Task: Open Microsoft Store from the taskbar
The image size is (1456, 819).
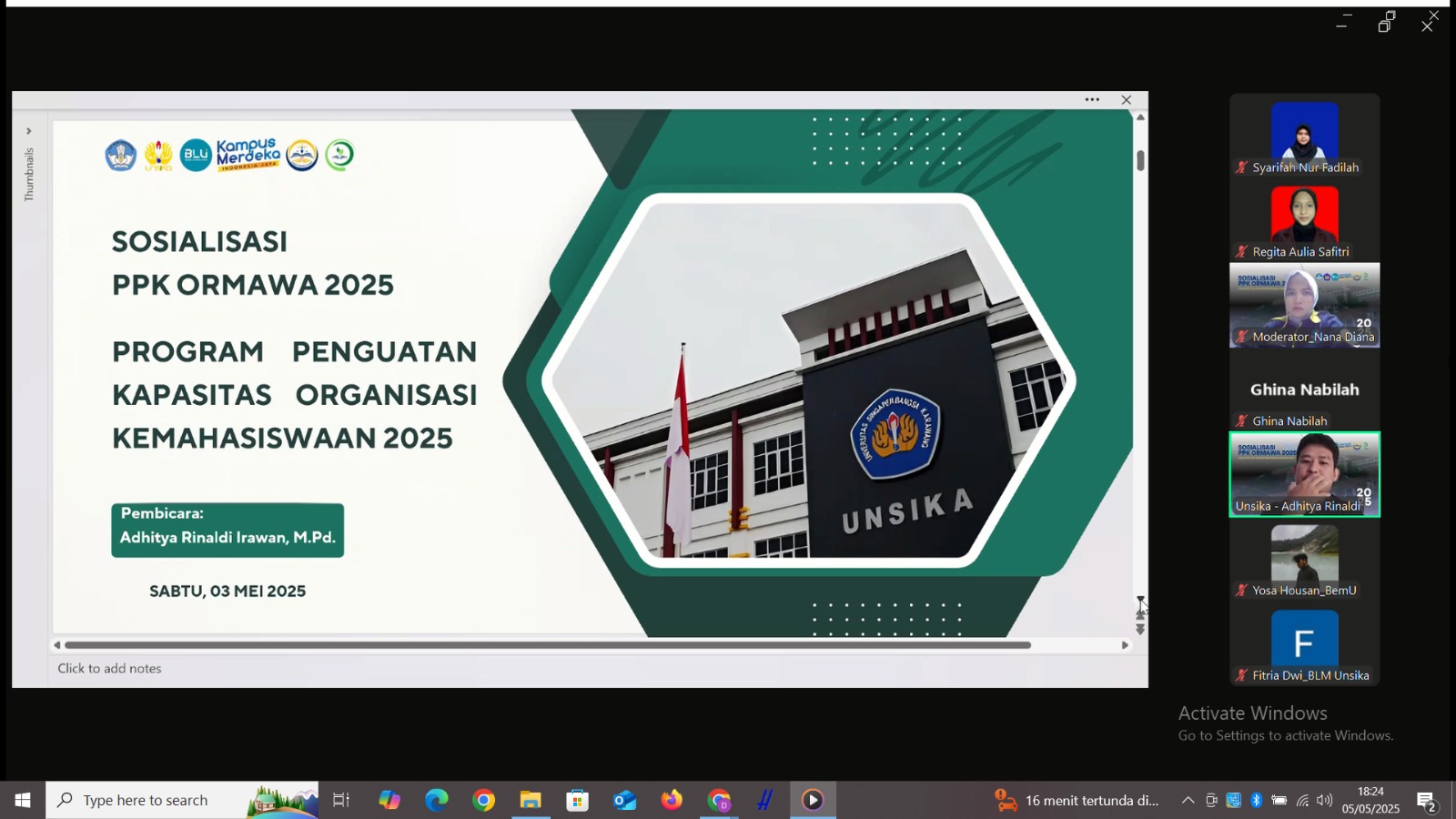Action: tap(577, 800)
